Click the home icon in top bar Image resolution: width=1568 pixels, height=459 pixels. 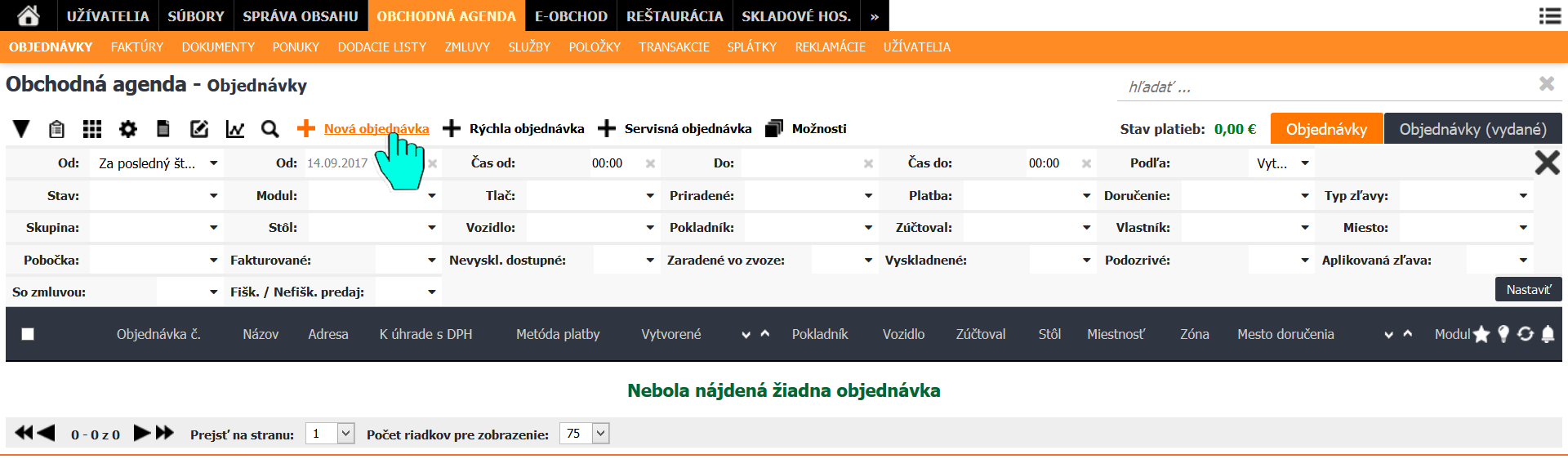[29, 16]
